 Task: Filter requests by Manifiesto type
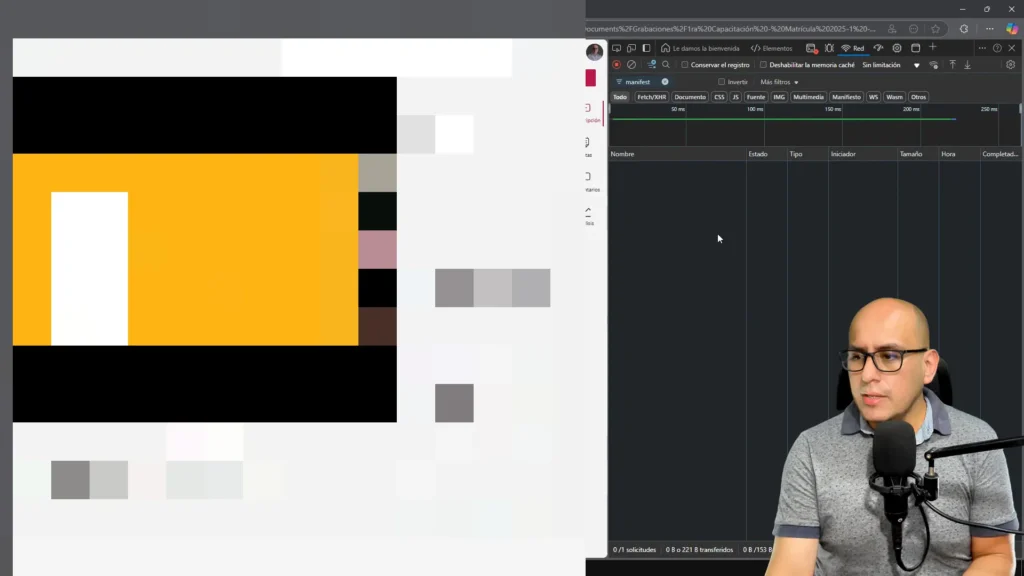pos(846,97)
